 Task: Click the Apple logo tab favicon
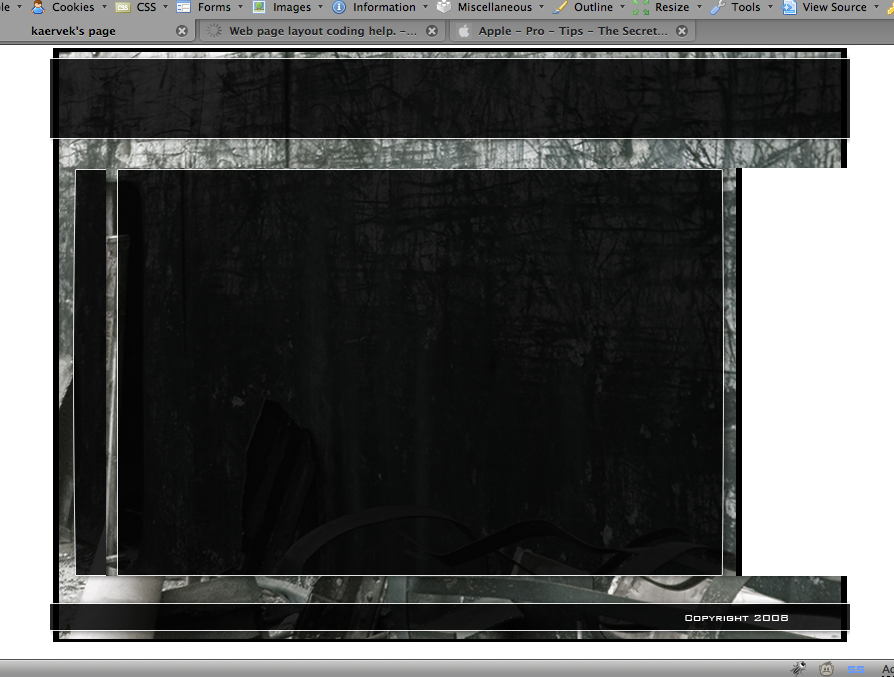click(464, 31)
